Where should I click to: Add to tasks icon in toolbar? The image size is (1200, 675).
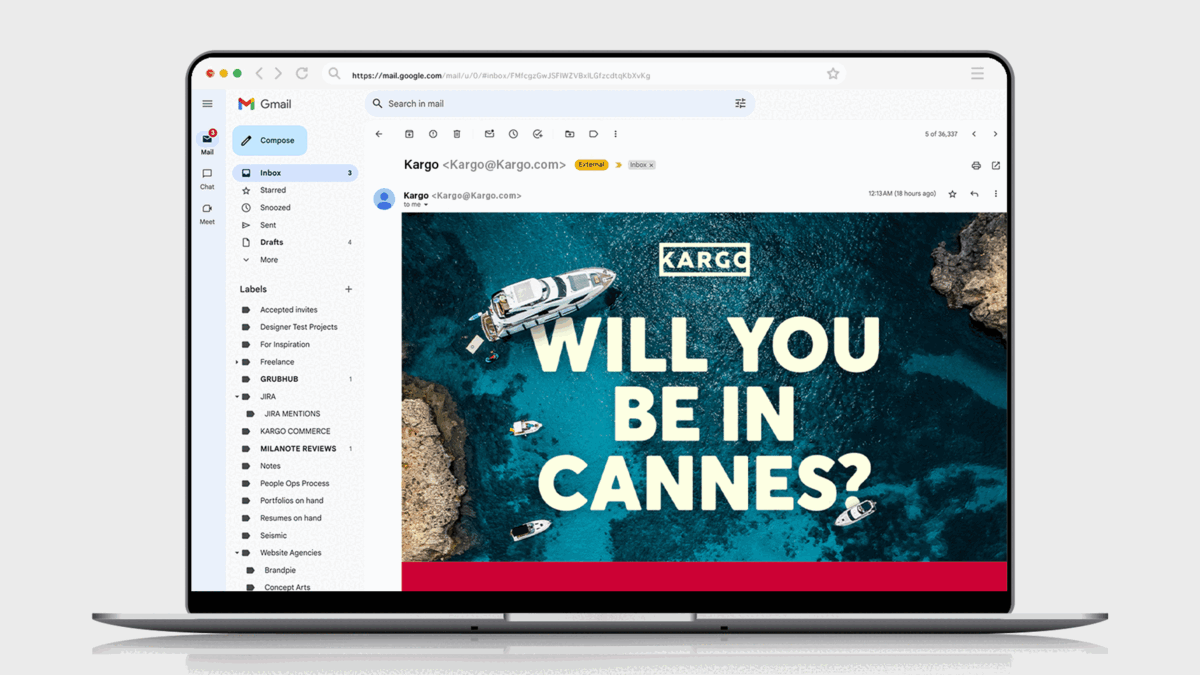537,134
